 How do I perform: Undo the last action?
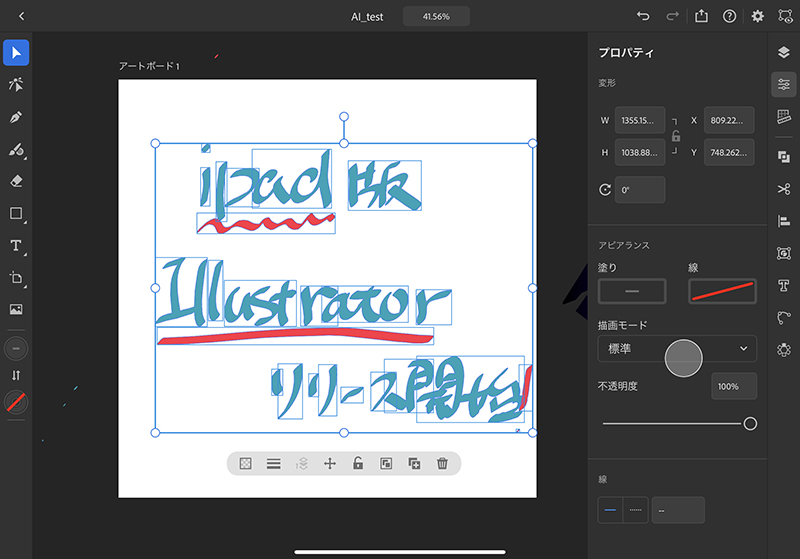coord(643,16)
